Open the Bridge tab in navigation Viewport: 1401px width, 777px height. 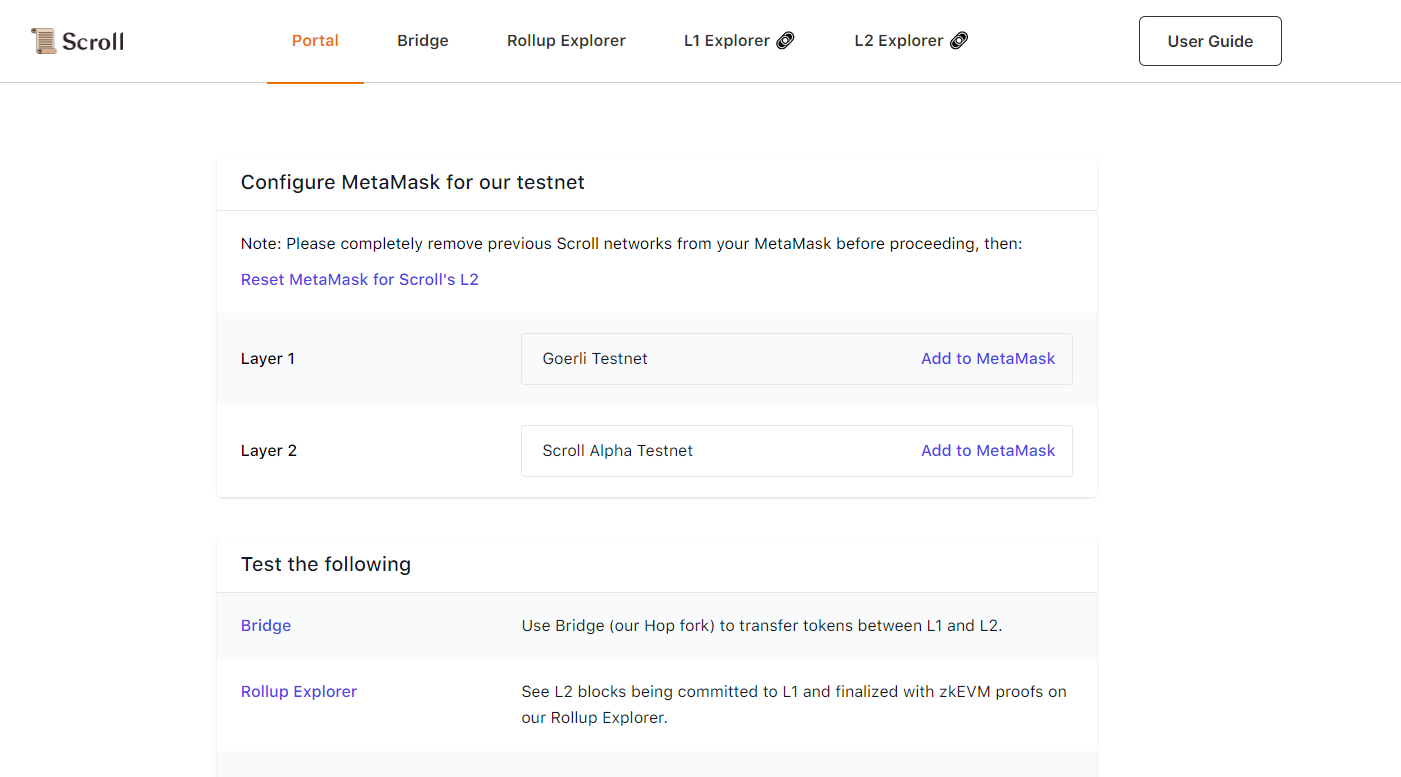[423, 41]
